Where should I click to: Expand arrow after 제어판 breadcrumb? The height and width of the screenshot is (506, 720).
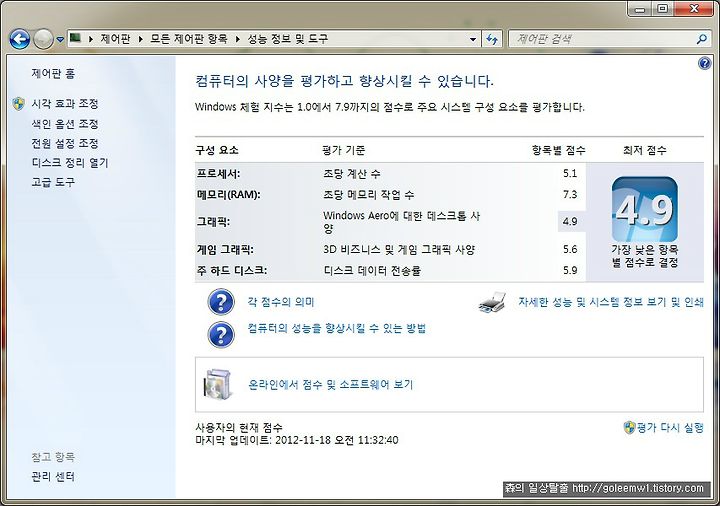[141, 39]
